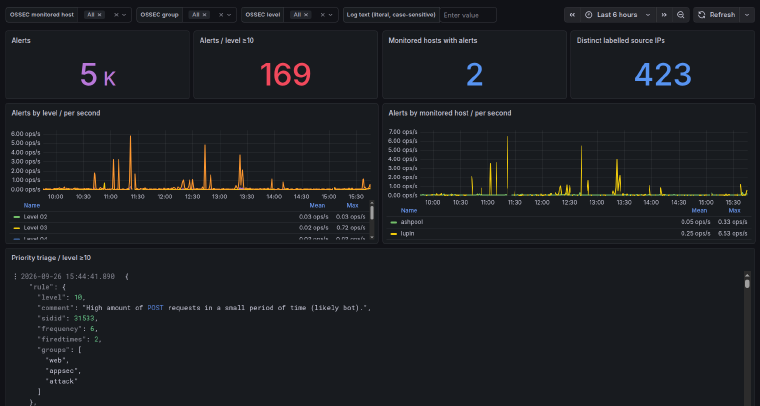Clear the OSSEC monitored host selection
The width and height of the screenshot is (760, 406).
pyautogui.click(x=116, y=15)
